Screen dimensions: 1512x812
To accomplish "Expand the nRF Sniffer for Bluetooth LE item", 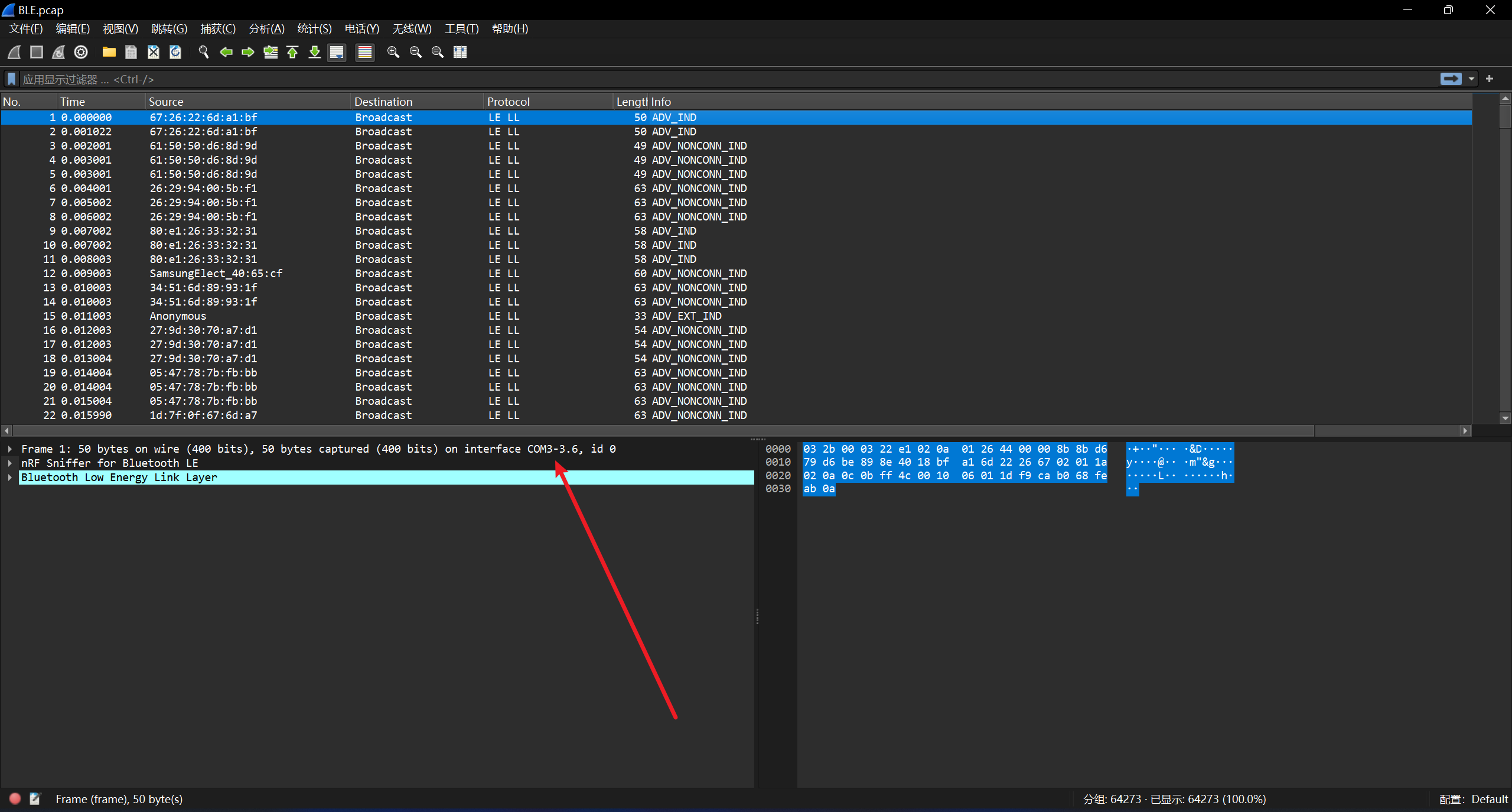I will pos(10,463).
